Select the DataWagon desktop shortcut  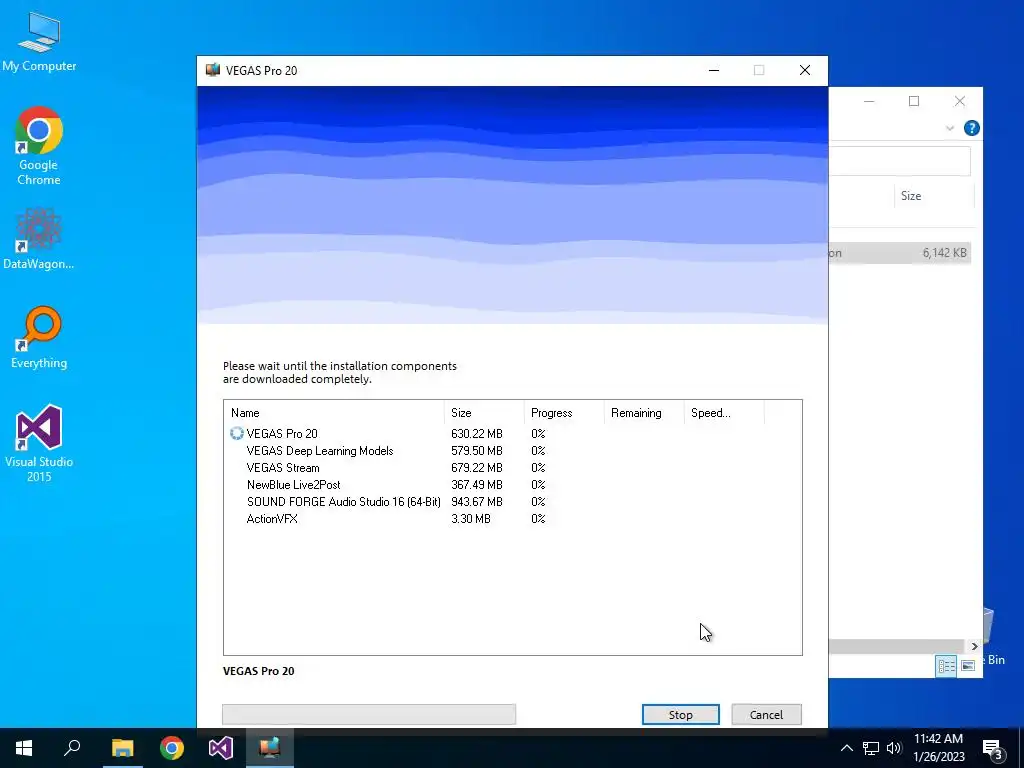click(x=39, y=238)
